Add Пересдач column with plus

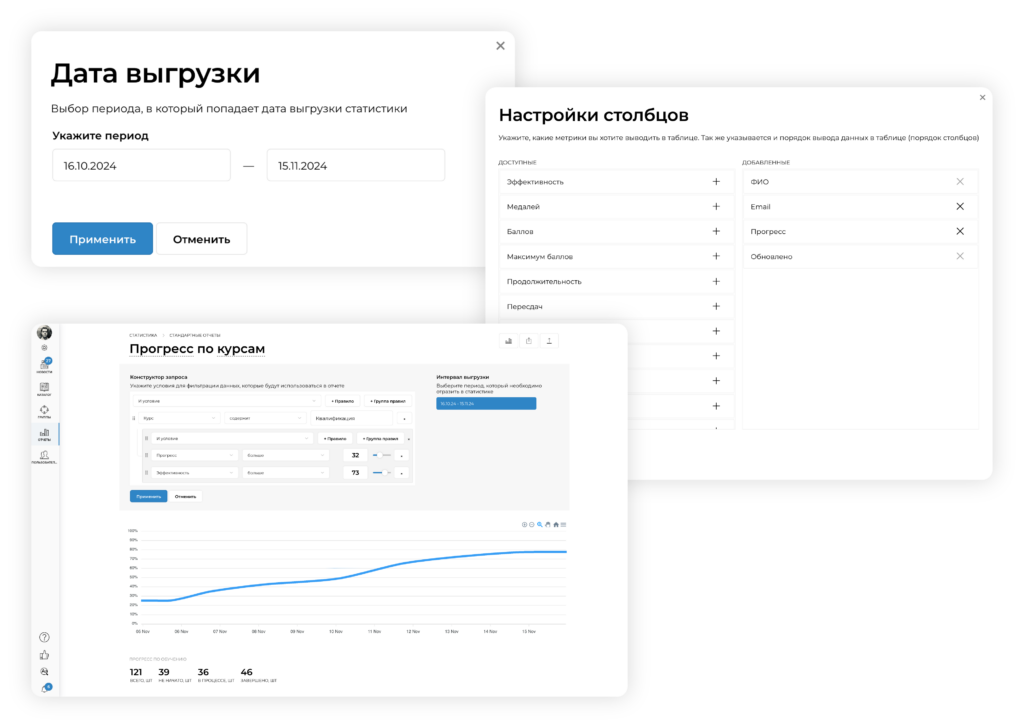(x=716, y=306)
